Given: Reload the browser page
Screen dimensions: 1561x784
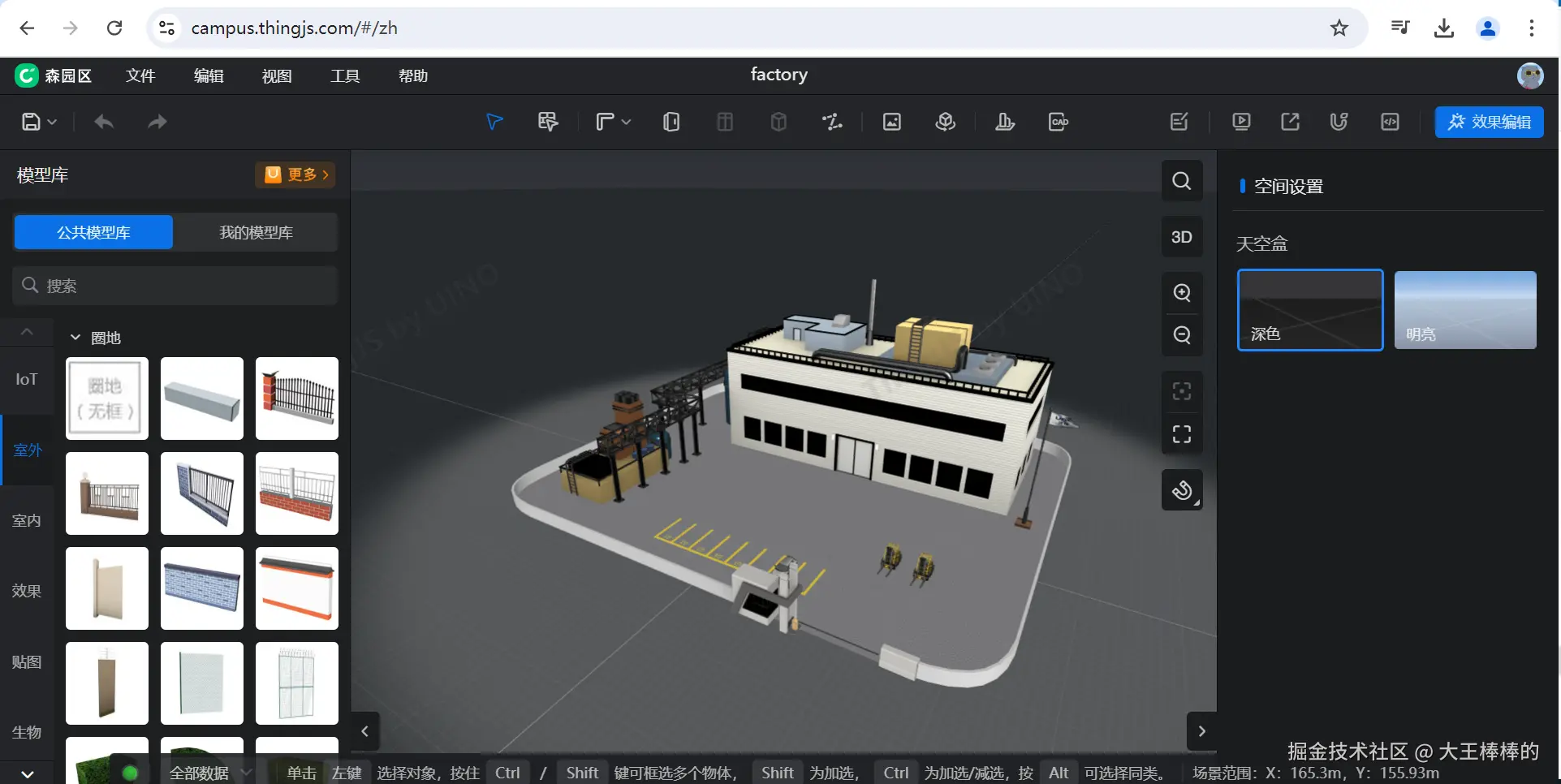Looking at the screenshot, I should pyautogui.click(x=114, y=28).
